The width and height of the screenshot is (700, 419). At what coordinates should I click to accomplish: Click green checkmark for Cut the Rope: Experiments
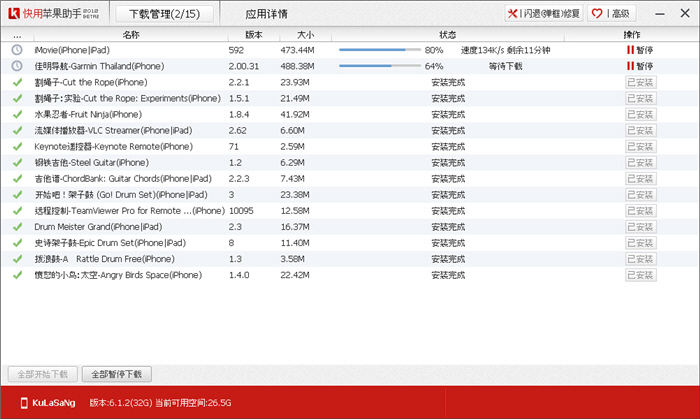click(x=17, y=98)
